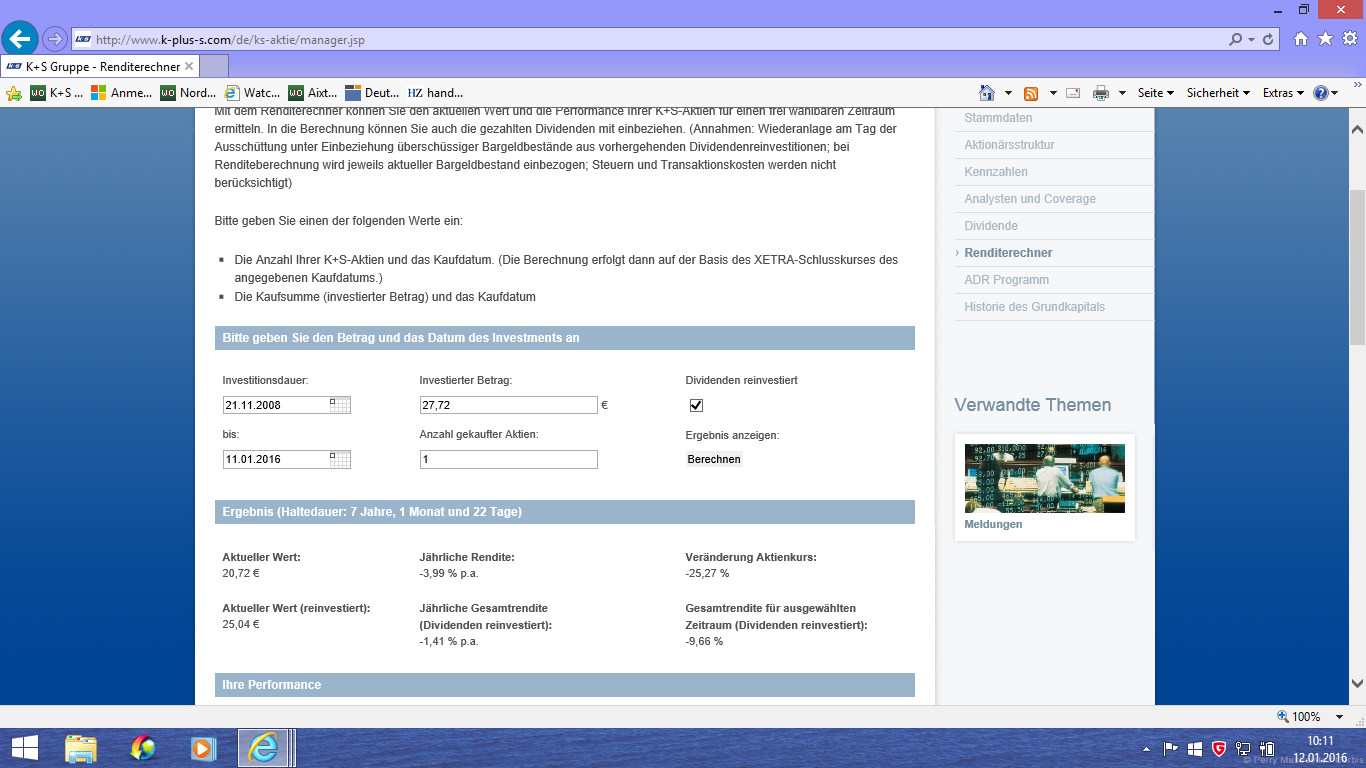
Task: Select Renditerechner in the side menu
Action: (1008, 253)
